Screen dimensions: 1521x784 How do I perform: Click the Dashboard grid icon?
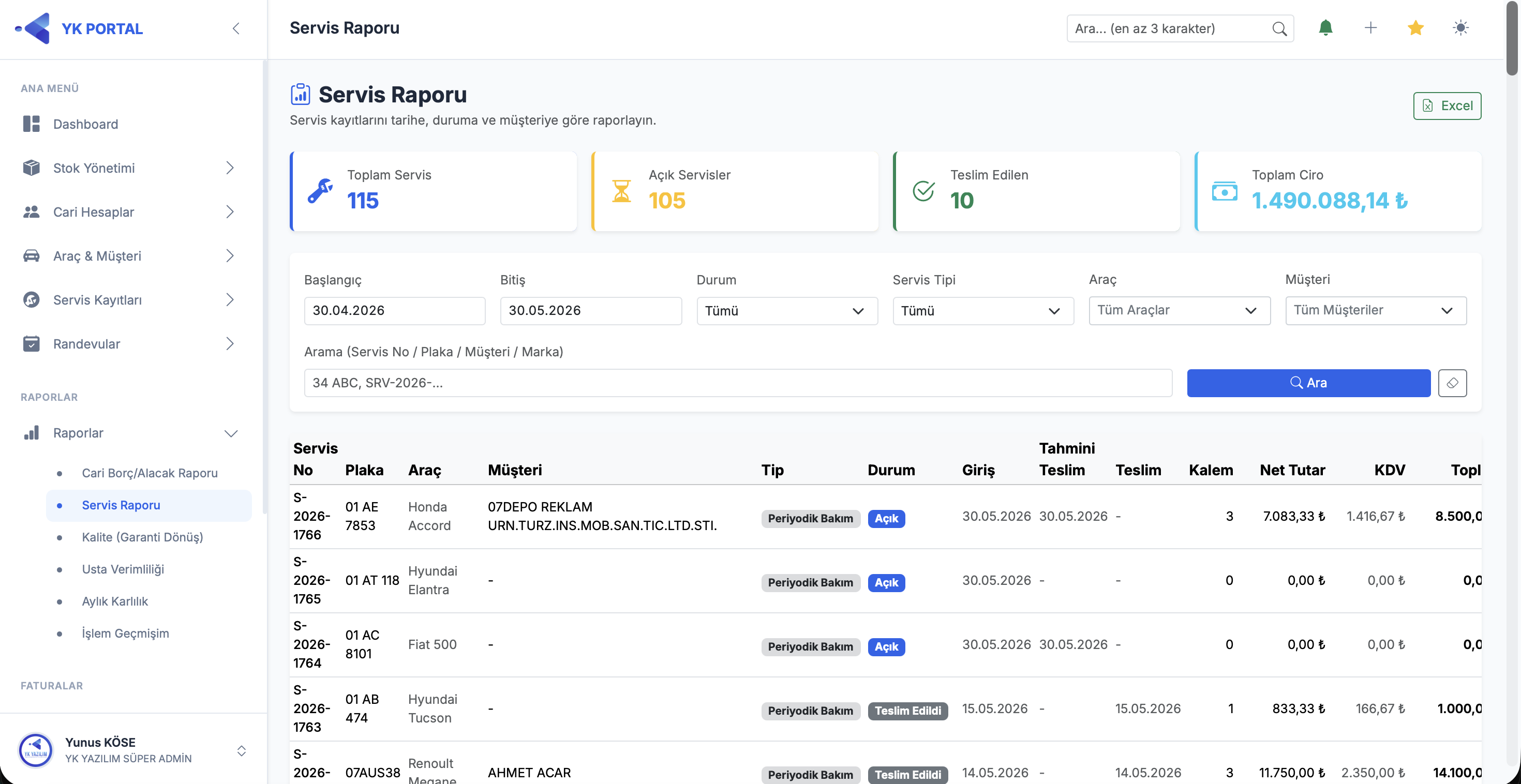point(31,124)
